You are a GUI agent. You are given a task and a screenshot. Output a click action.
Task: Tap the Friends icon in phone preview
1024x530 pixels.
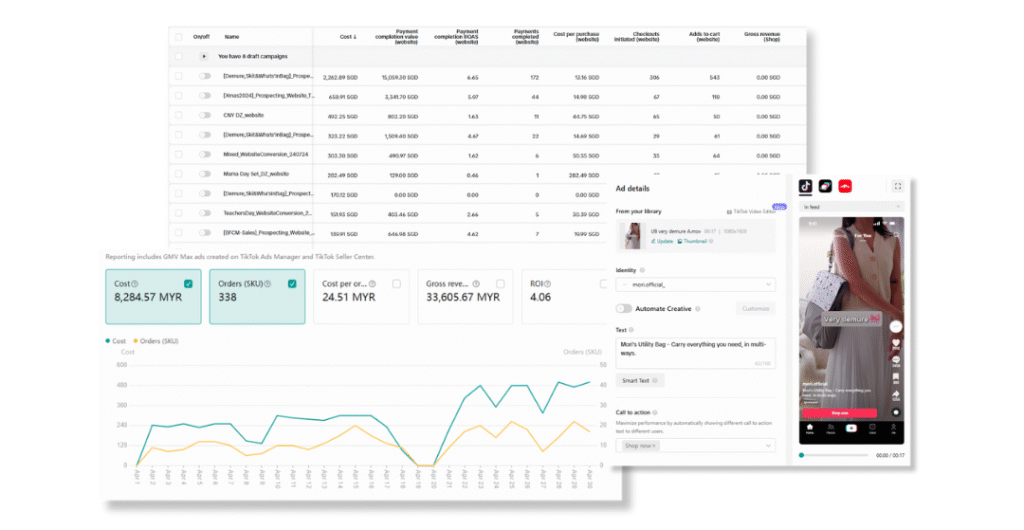[831, 428]
